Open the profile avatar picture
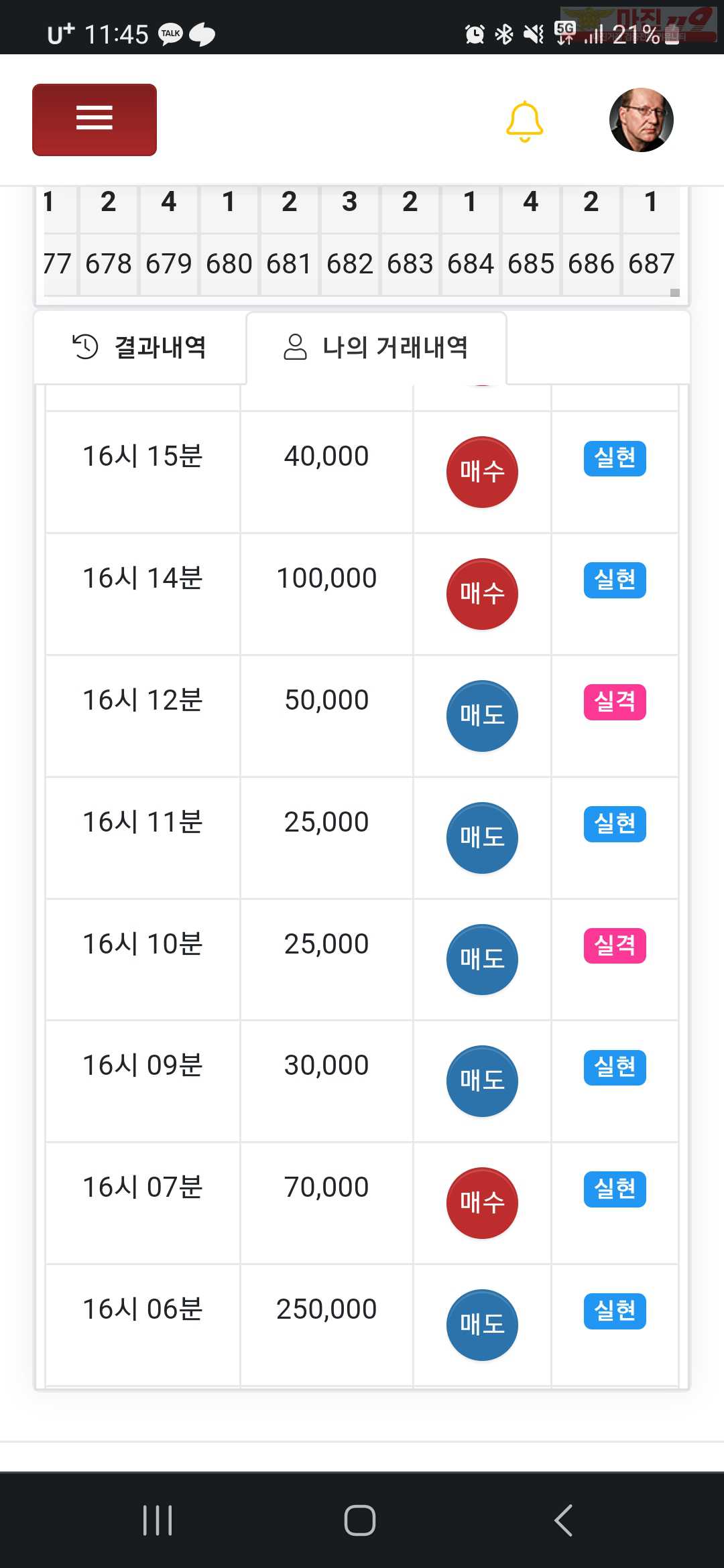This screenshot has width=724, height=1568. [x=642, y=120]
